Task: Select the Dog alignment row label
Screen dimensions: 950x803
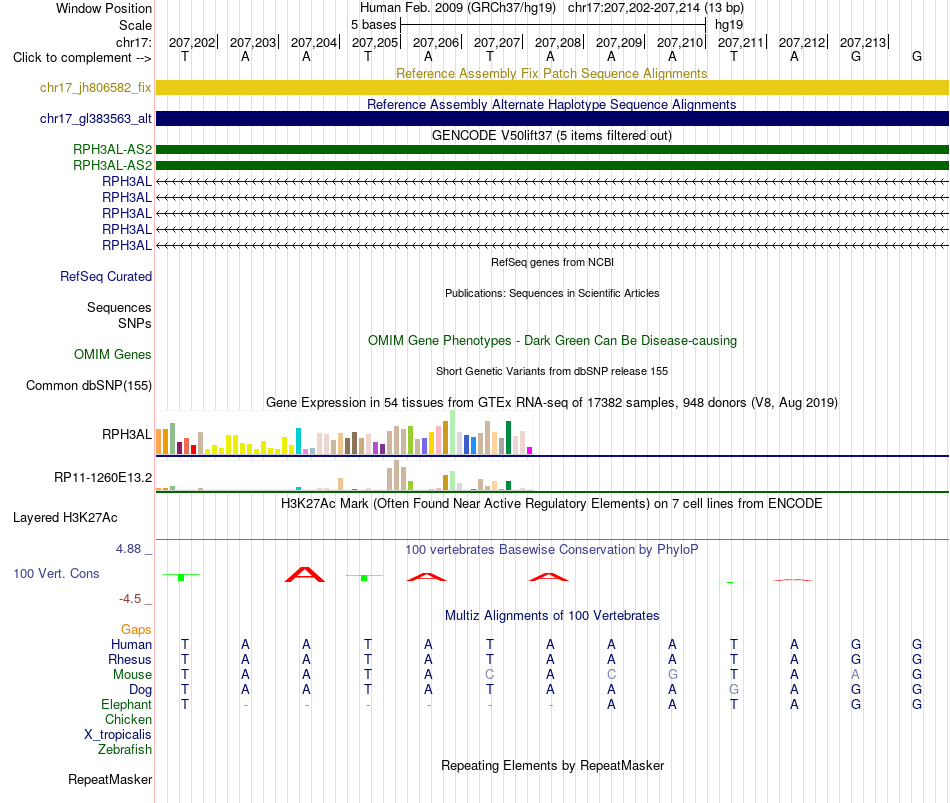Action: coord(141,690)
